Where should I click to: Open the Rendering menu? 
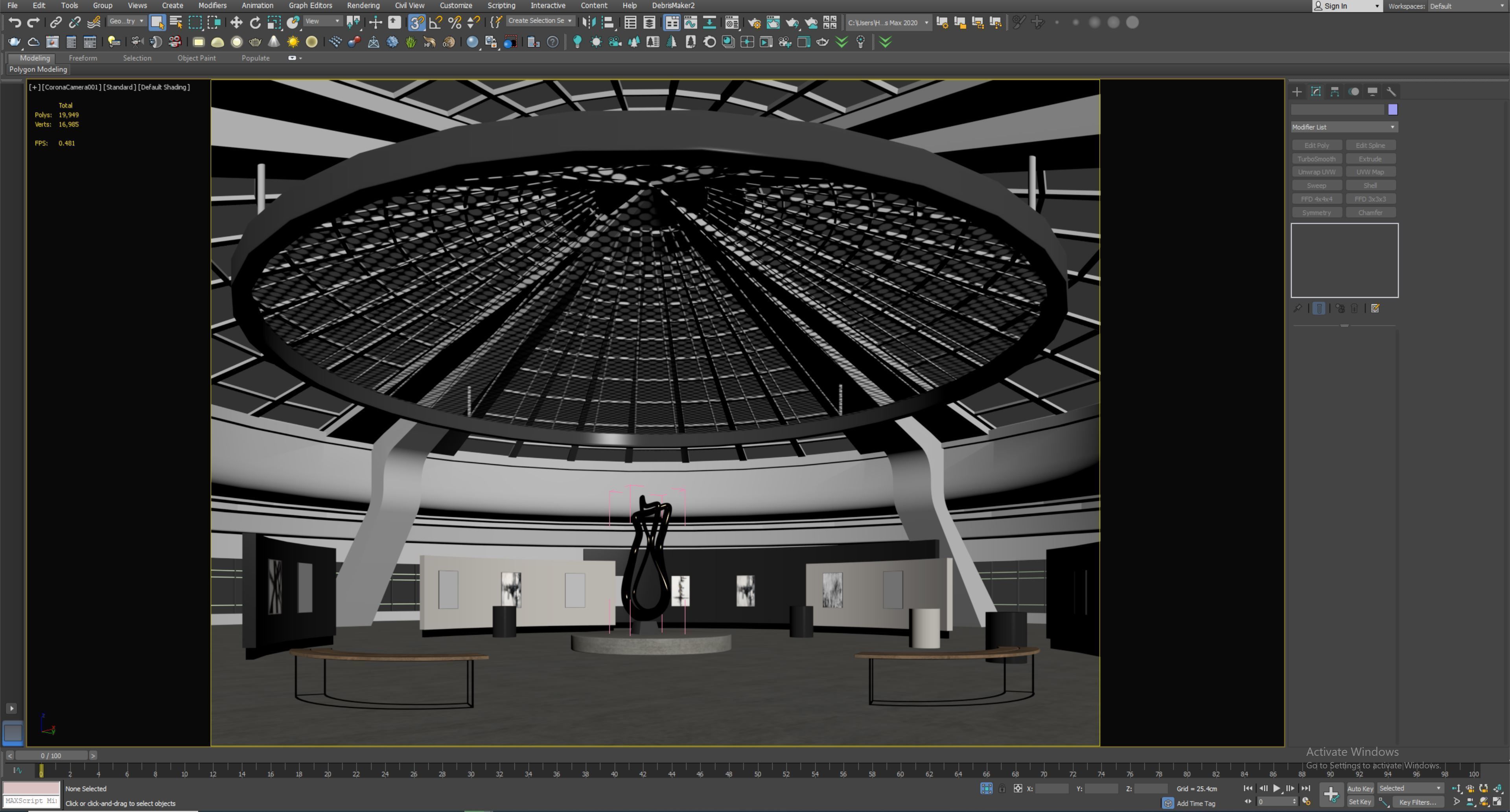tap(363, 5)
